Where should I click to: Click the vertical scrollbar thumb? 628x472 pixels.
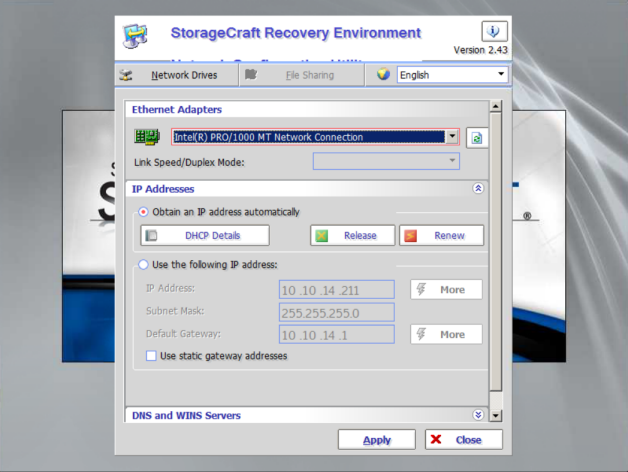click(x=495, y=252)
